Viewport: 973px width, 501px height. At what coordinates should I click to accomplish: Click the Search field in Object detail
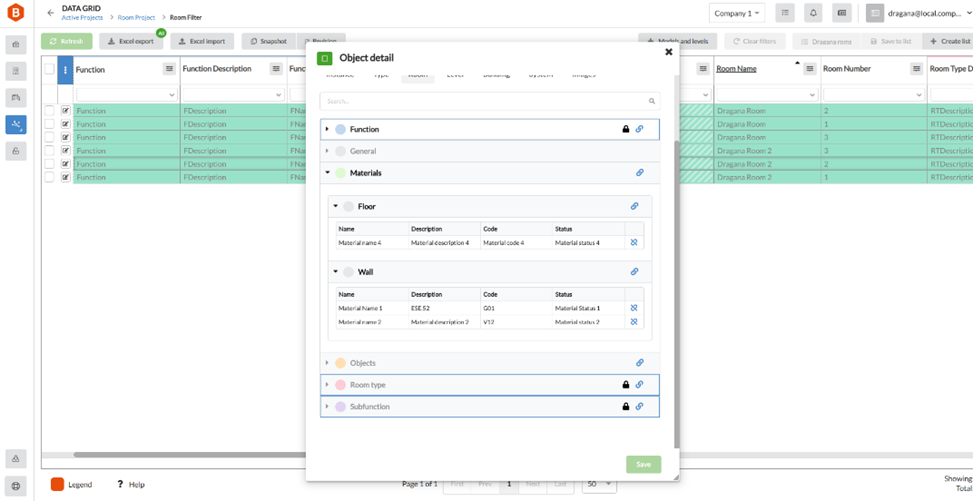coord(490,101)
